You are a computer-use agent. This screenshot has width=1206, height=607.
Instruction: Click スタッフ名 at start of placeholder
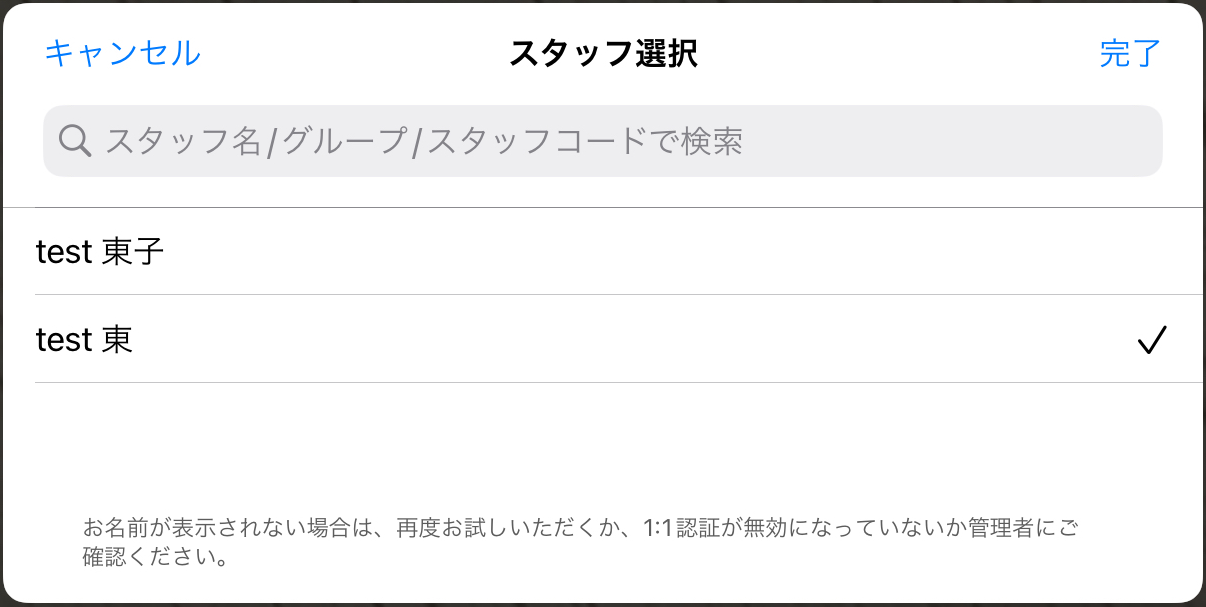[183, 141]
